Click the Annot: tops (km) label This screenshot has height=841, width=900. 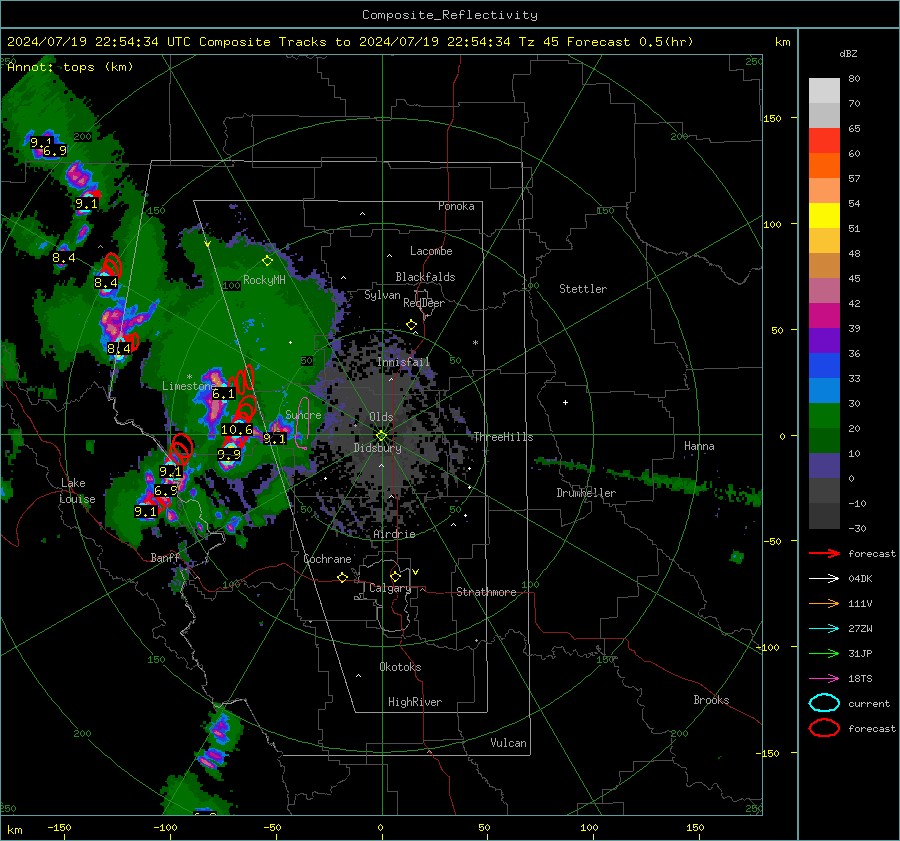click(70, 67)
